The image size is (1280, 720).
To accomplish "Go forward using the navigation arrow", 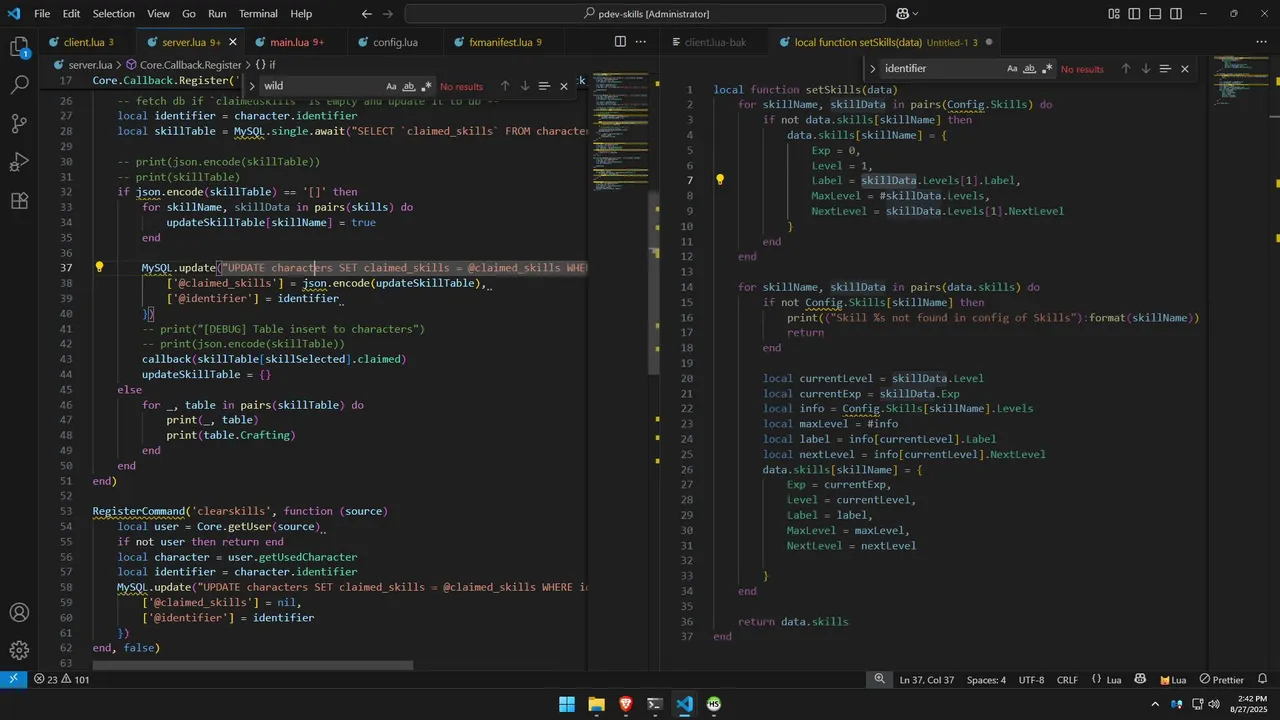I will pyautogui.click(x=388, y=14).
